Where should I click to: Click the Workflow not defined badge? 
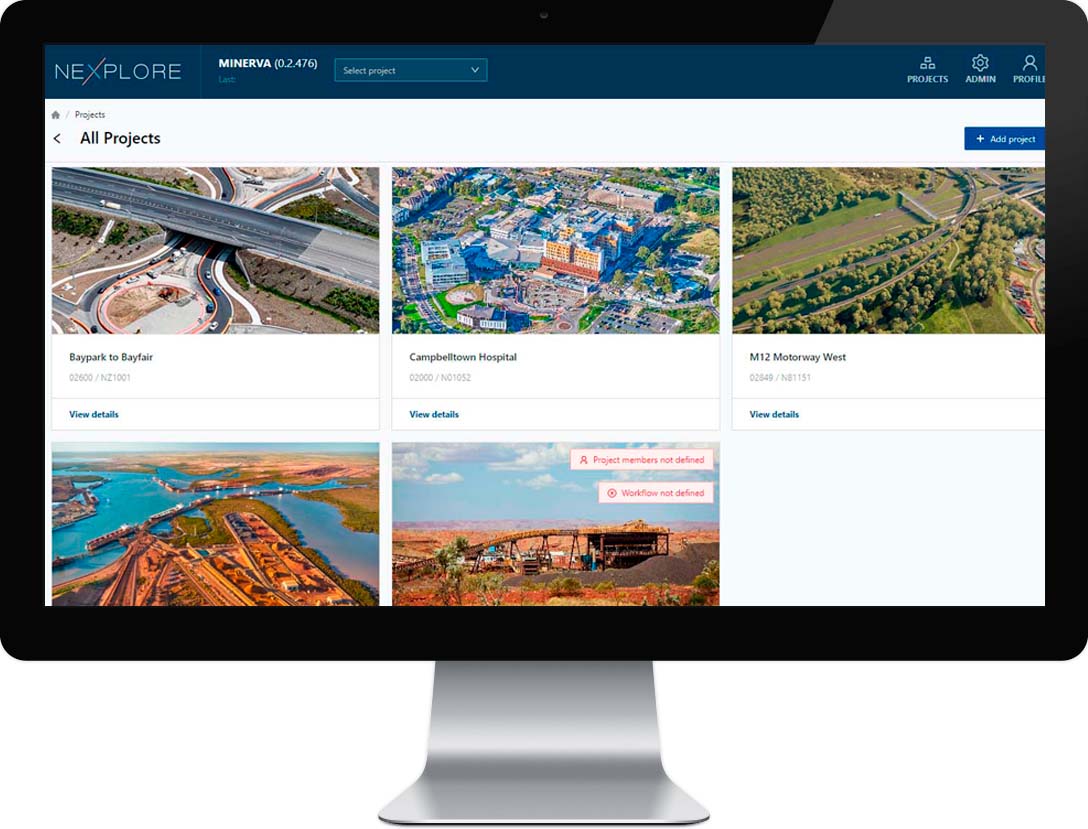(x=656, y=493)
